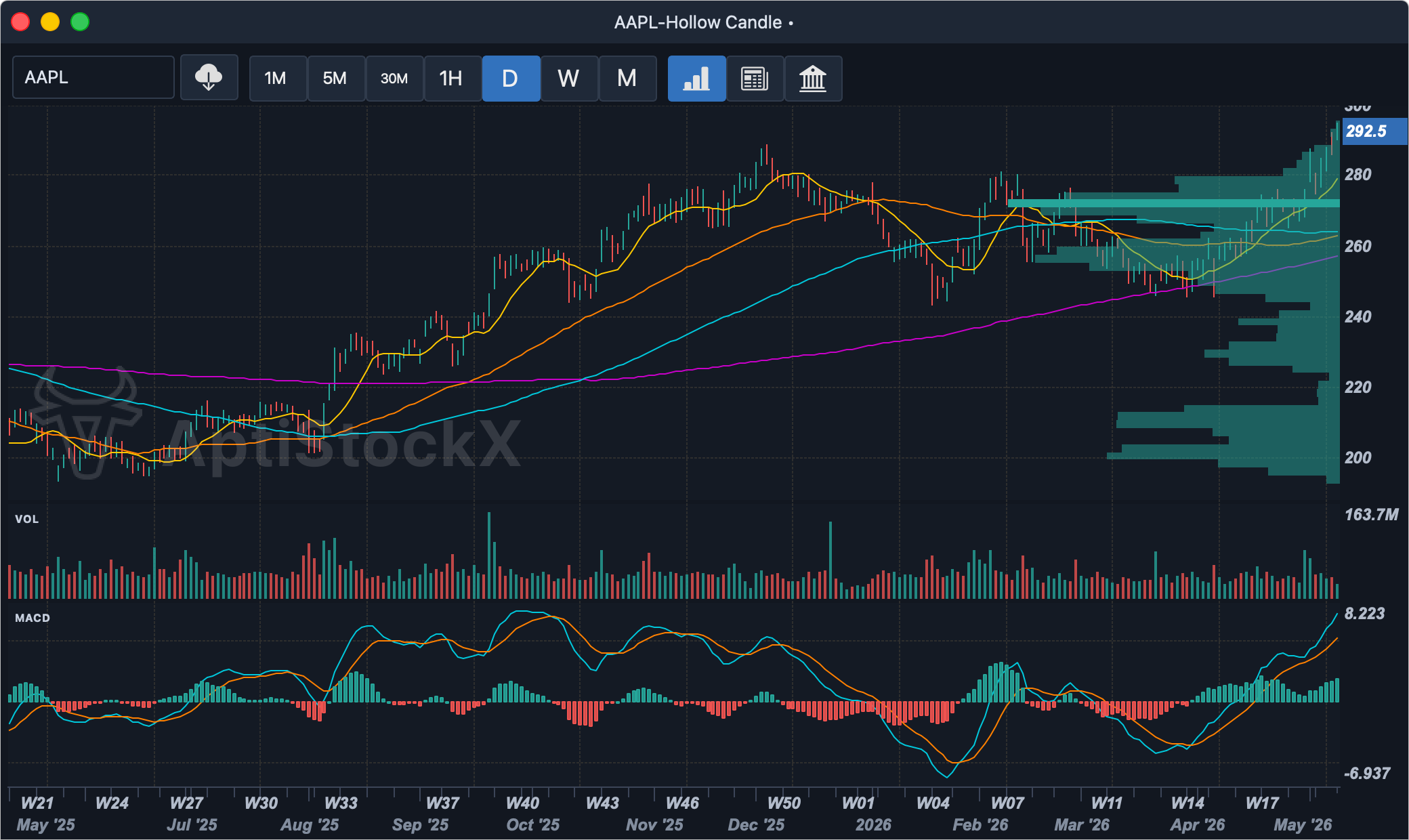Click the AAPL ticker symbol input field

93,78
